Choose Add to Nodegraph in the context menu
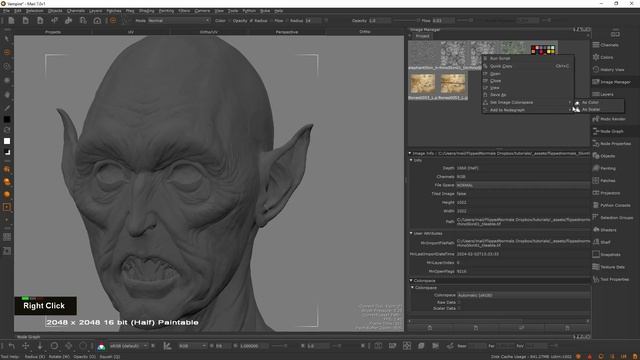The width and height of the screenshot is (640, 360). [x=527, y=110]
